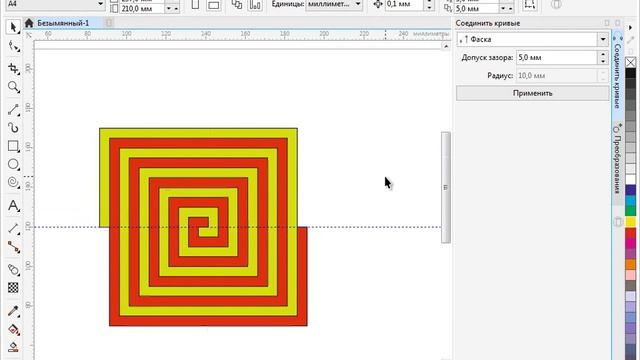This screenshot has height=360, width=640.
Task: Open the A4 page size dropdown
Action: tap(100, 4)
